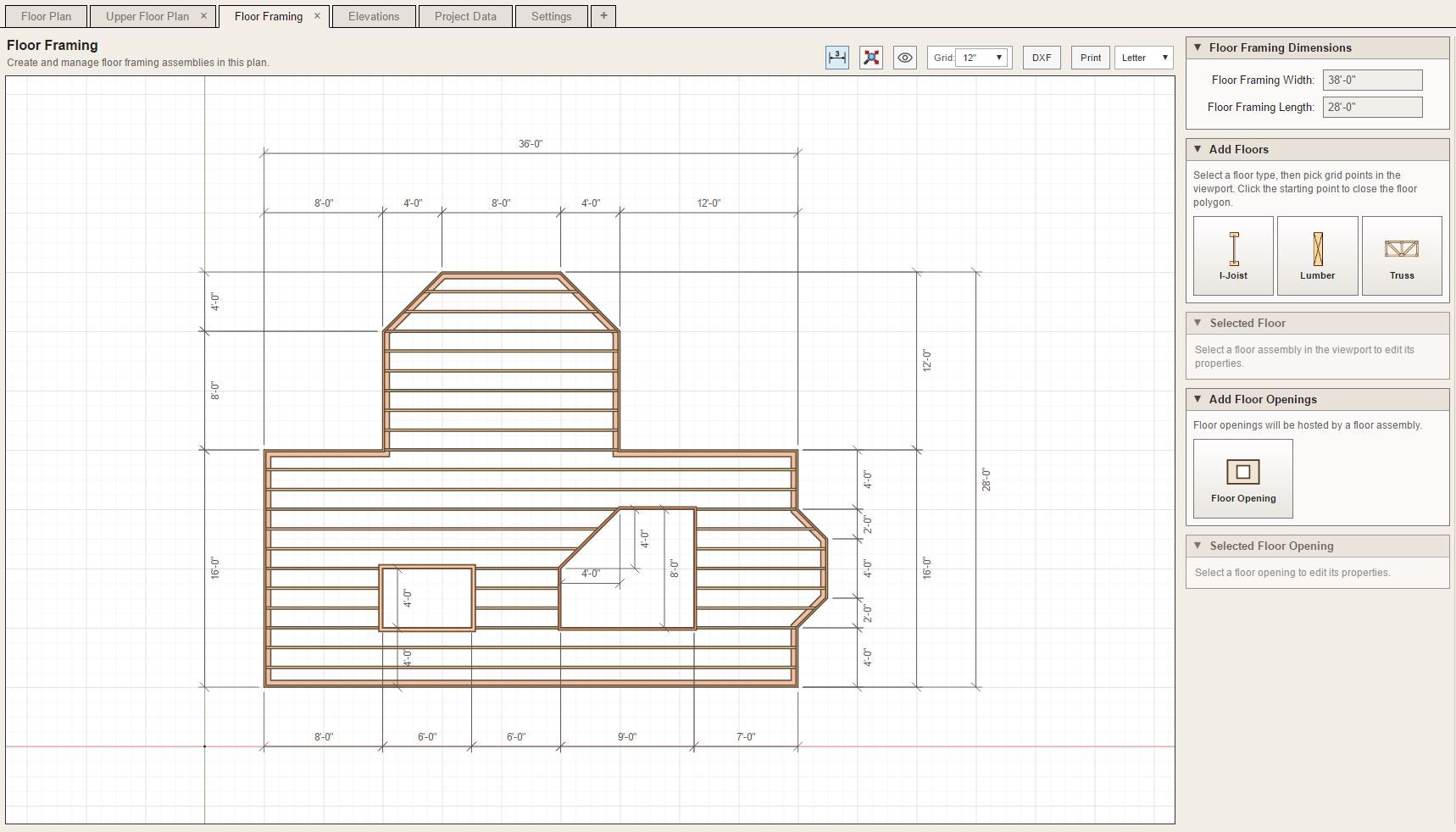
Task: Switch to the Floor Plan tab
Action: click(x=46, y=16)
